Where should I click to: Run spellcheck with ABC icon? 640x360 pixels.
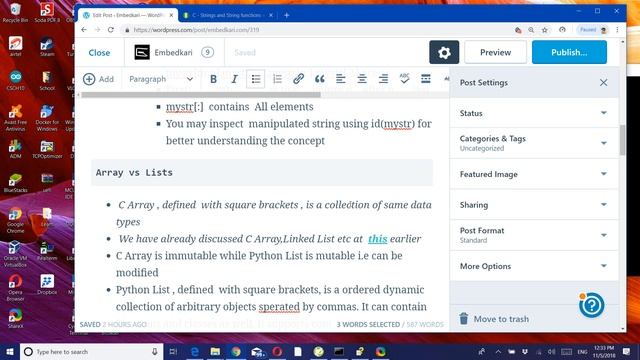coord(404,79)
